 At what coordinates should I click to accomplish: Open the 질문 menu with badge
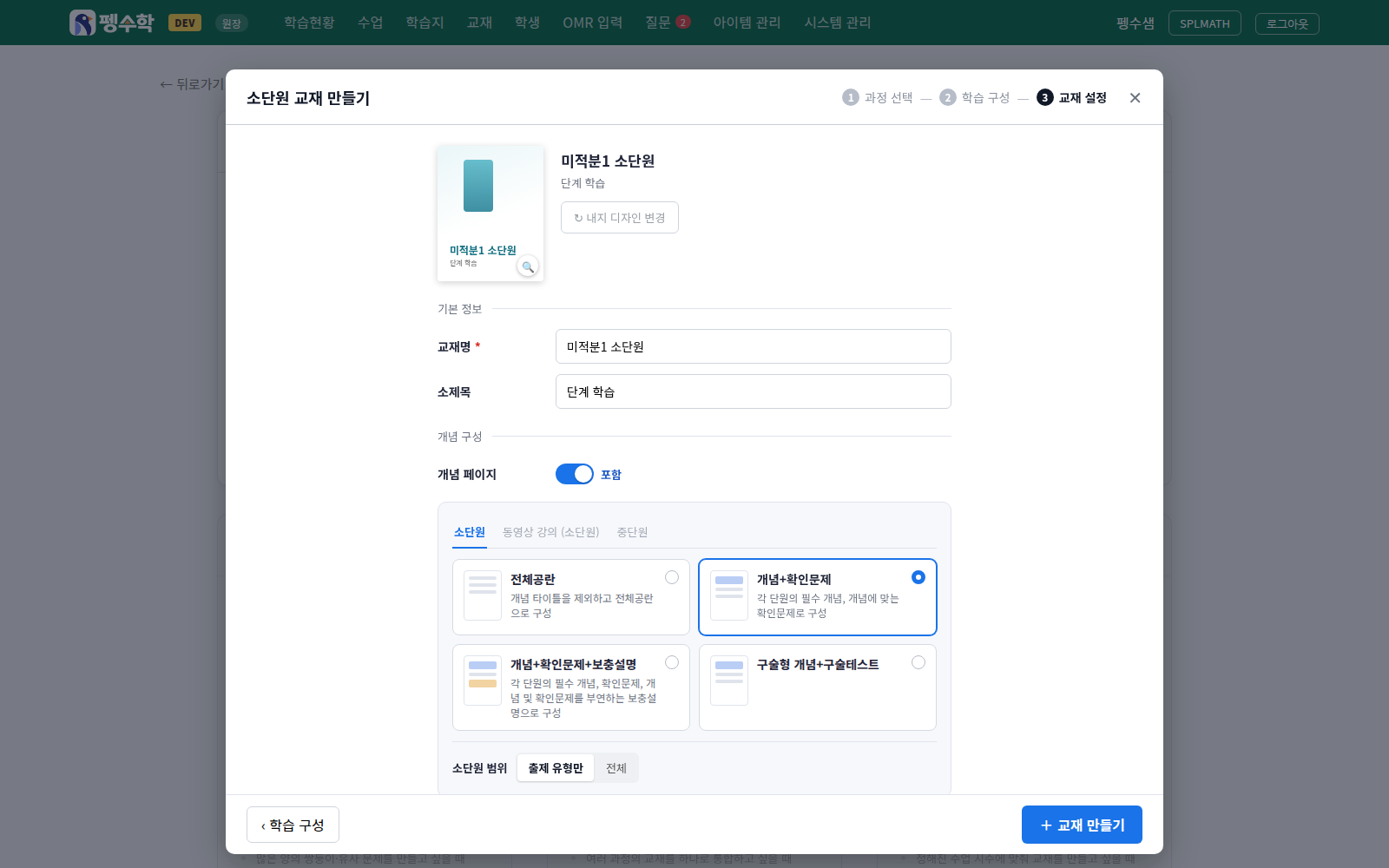point(668,23)
